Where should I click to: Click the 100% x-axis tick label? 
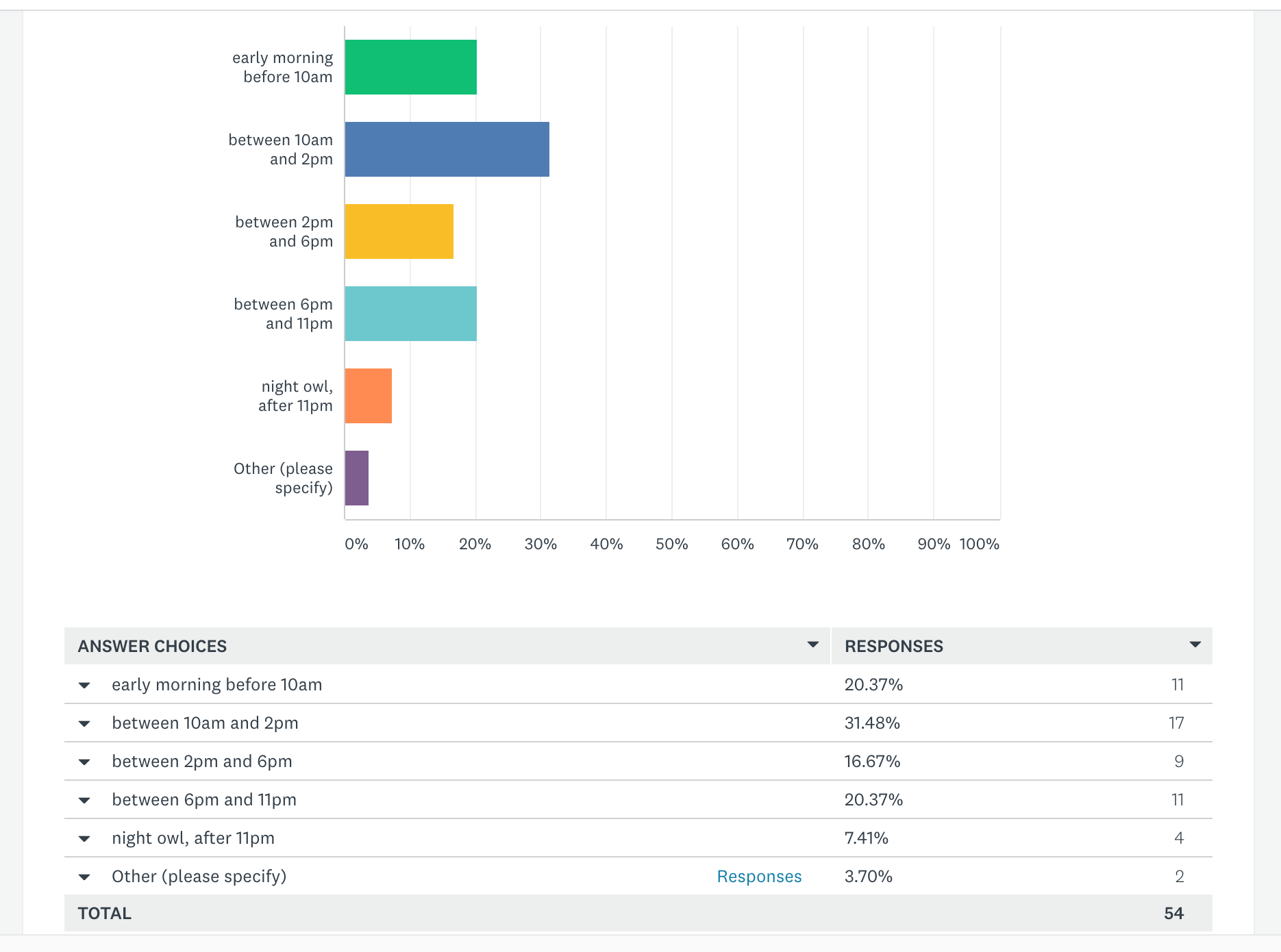(980, 544)
